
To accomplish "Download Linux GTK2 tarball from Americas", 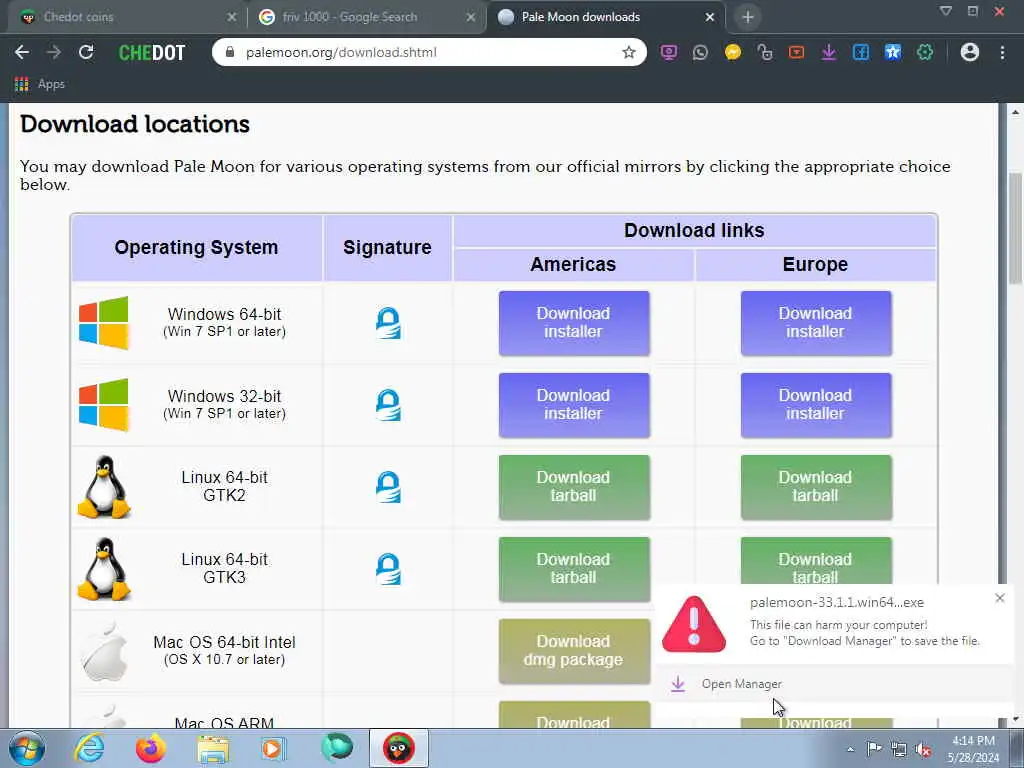I will click(x=574, y=487).
